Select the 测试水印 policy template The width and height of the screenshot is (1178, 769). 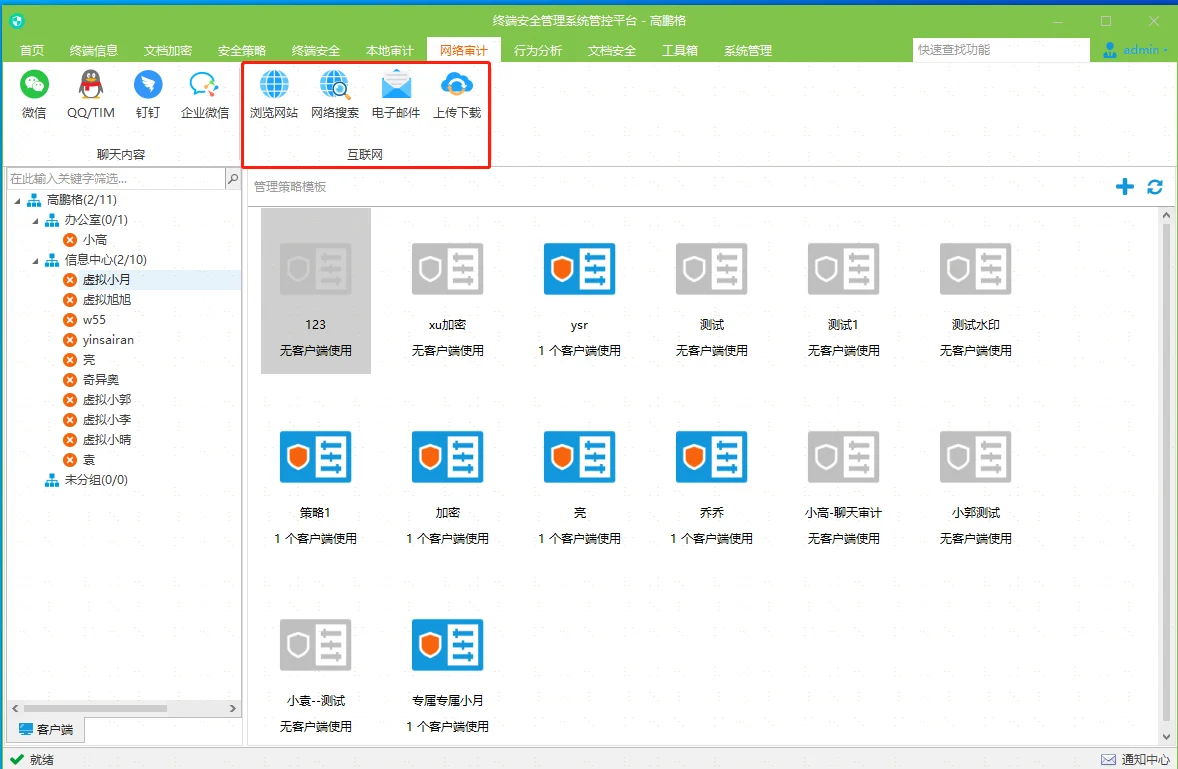click(975, 291)
